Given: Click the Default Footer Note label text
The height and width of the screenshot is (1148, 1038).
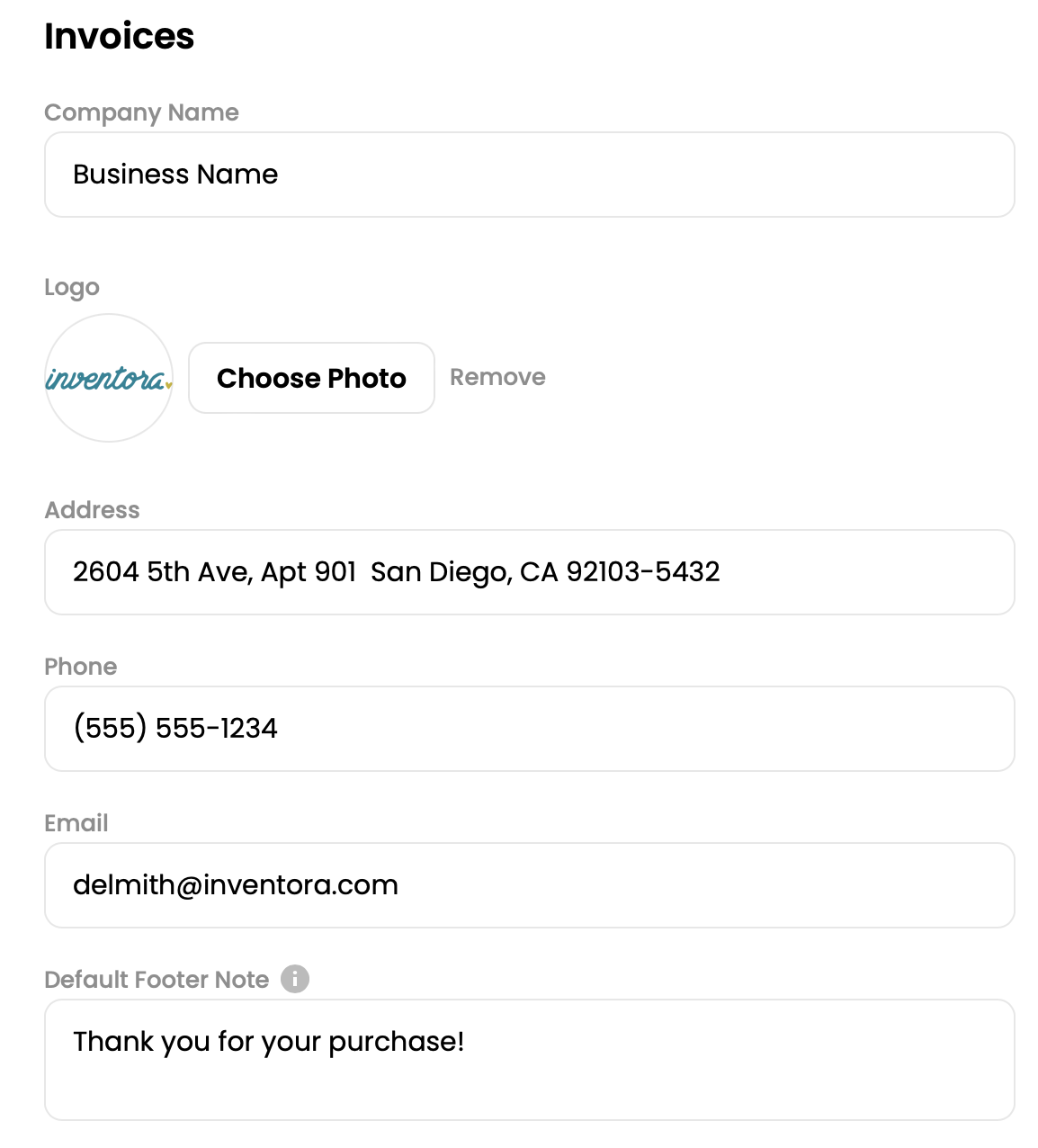Looking at the screenshot, I should click(x=157, y=980).
